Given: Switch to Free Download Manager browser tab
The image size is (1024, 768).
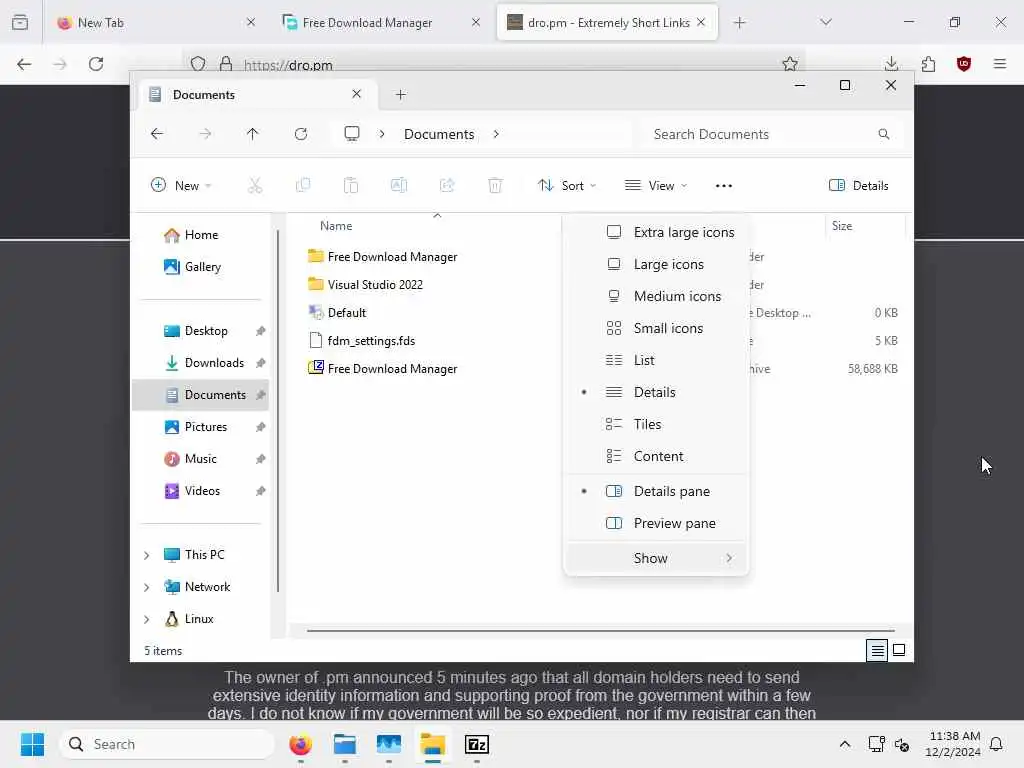Looking at the screenshot, I should coord(381,23).
